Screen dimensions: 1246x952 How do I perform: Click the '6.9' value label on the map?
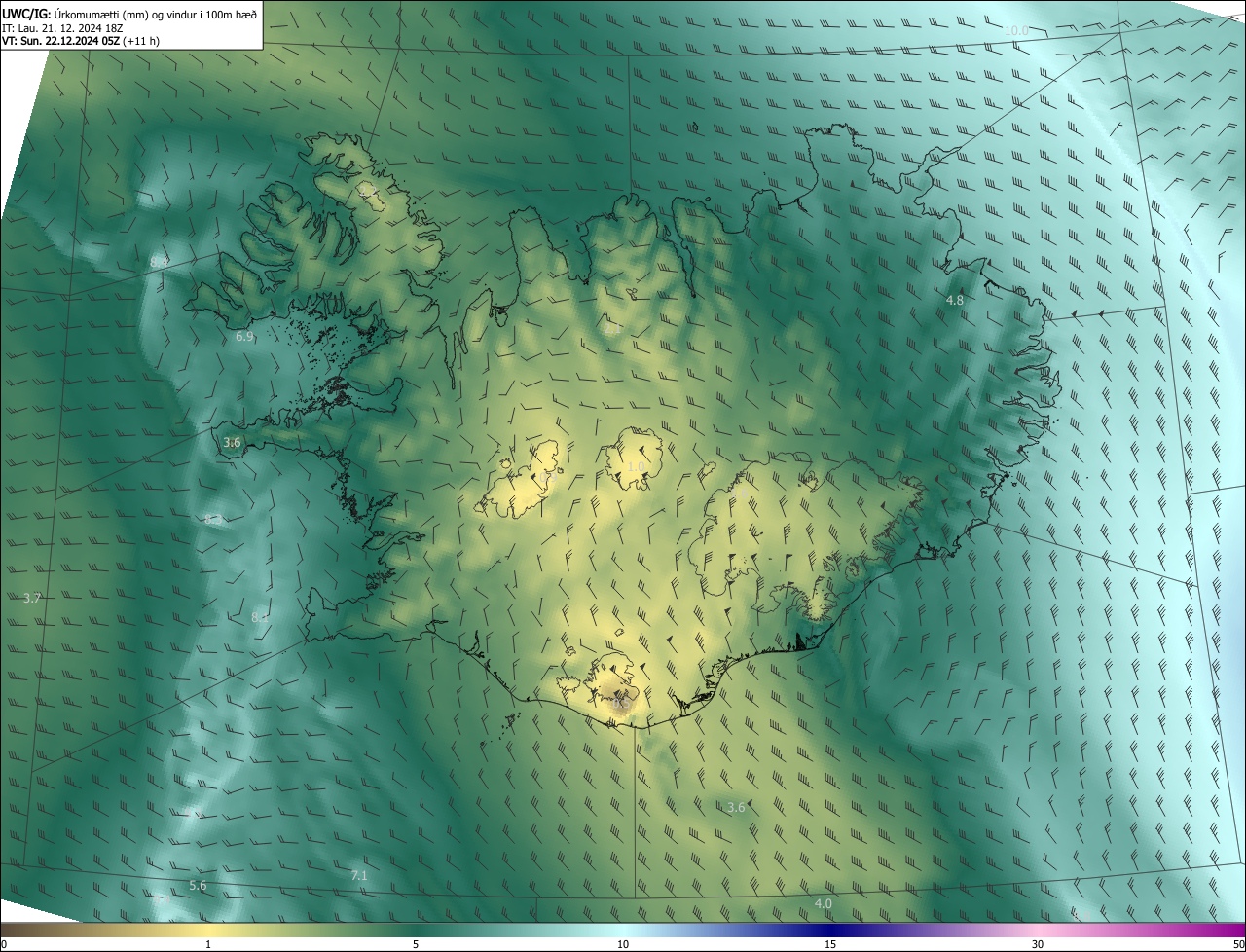[x=244, y=337]
